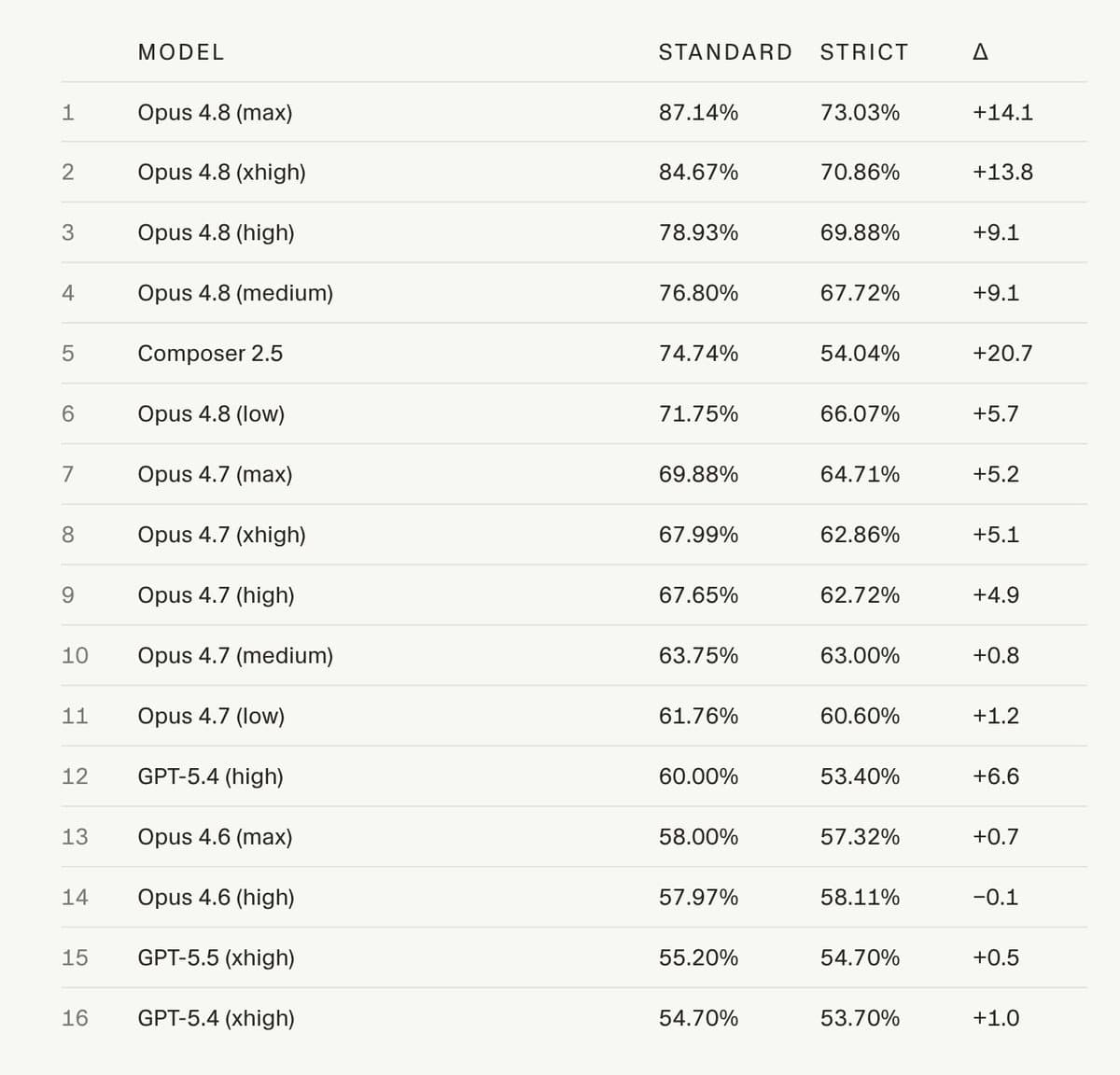Select the Opus 4.7 (max) model name
This screenshot has height=1075, width=1120.
[215, 475]
